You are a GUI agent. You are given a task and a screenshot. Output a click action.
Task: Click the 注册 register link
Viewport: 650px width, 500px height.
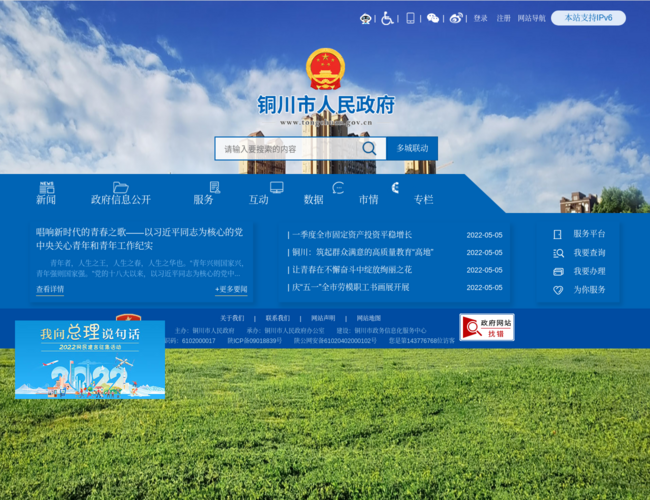click(x=503, y=18)
